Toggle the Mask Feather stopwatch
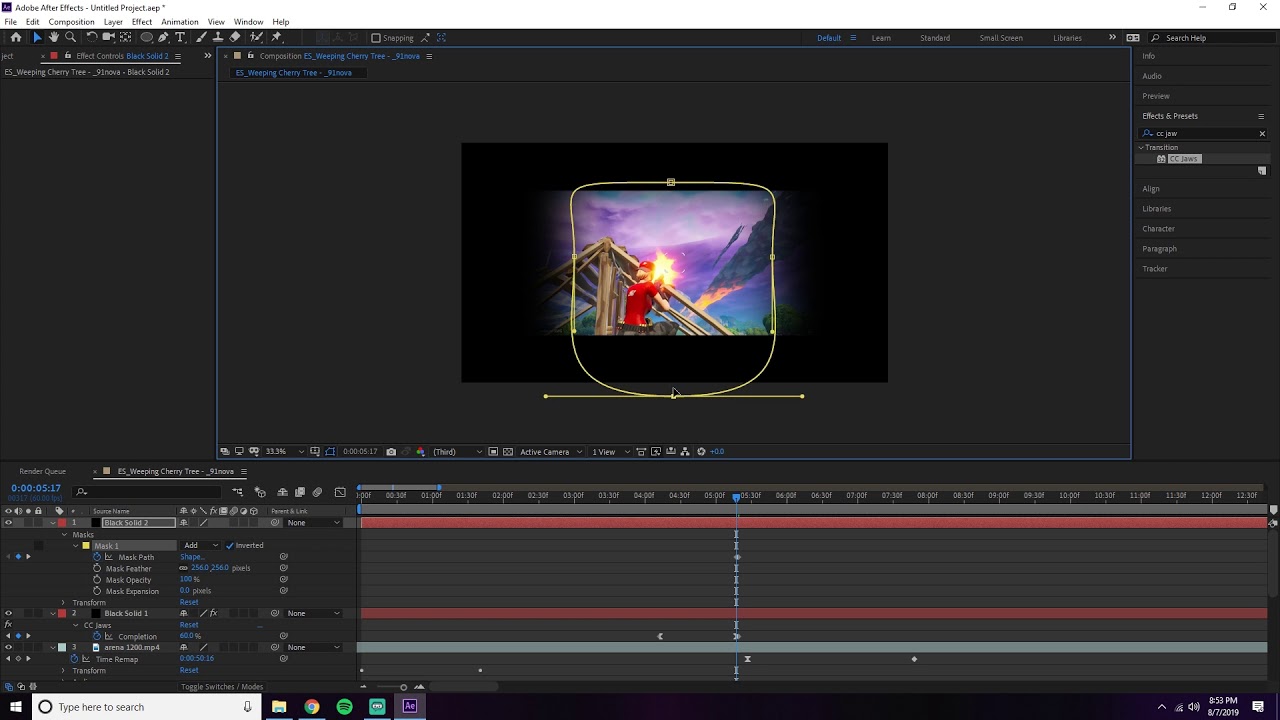The width and height of the screenshot is (1280, 720). click(97, 569)
